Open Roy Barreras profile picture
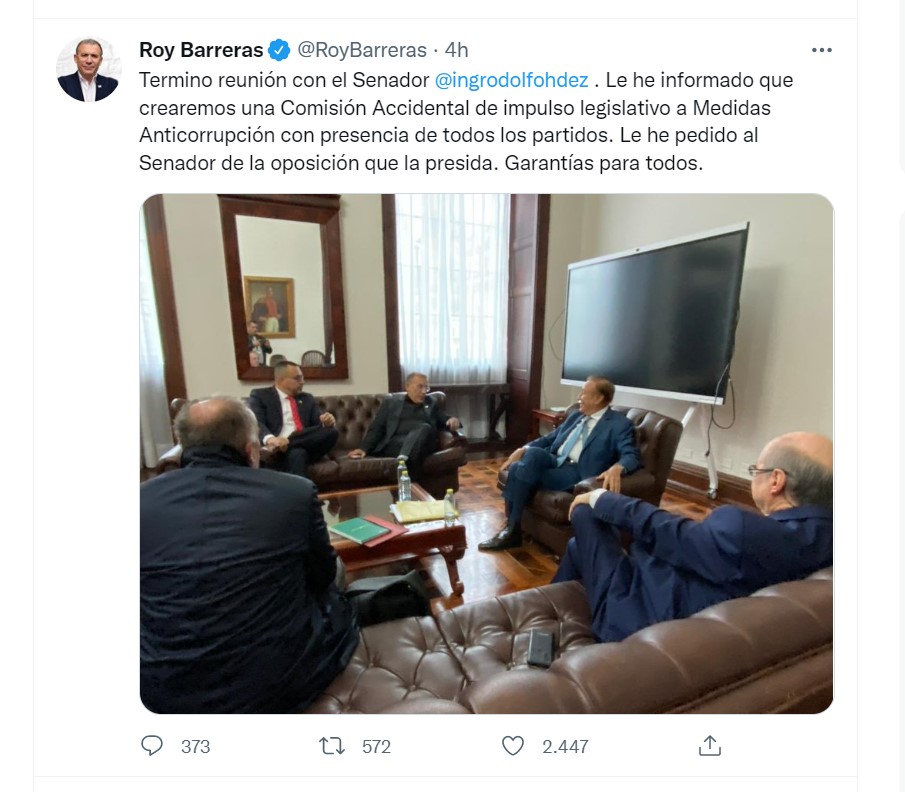 coord(88,69)
